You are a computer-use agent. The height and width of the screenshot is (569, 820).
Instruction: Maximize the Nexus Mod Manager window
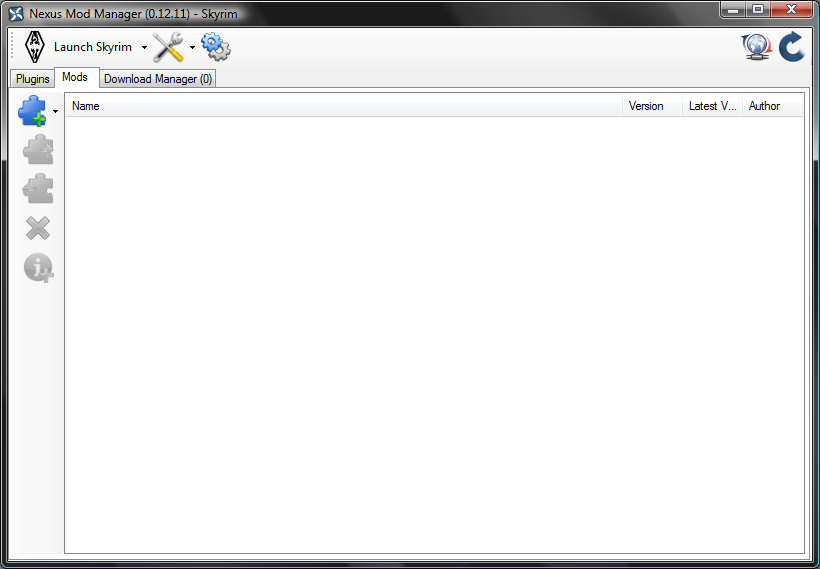(757, 9)
